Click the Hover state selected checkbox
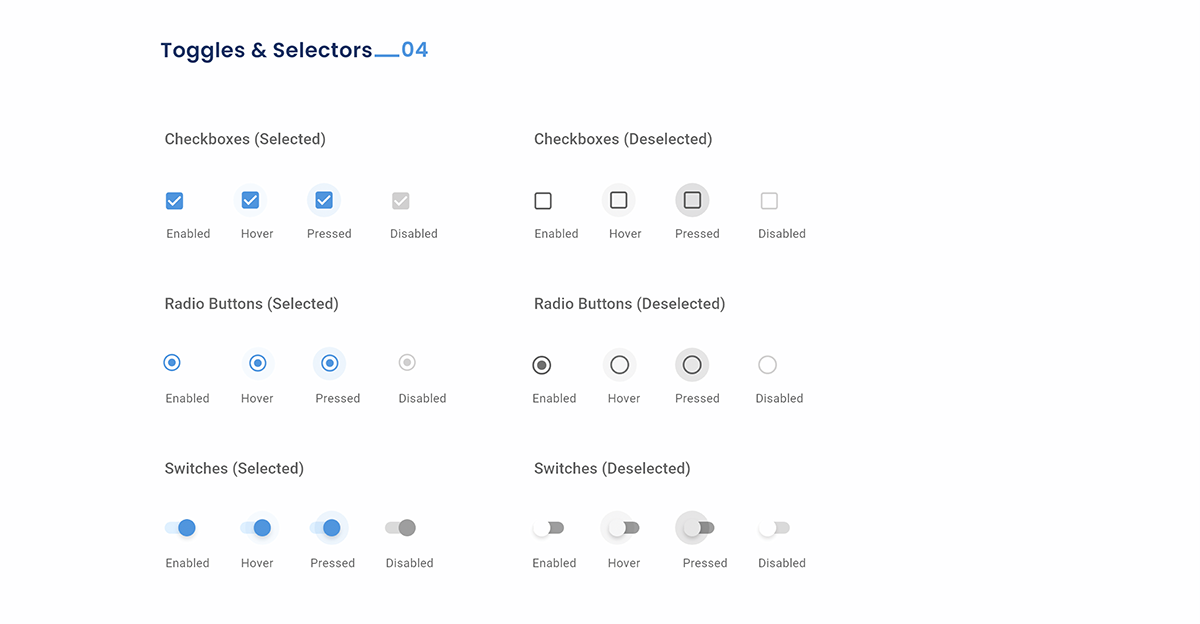This screenshot has width=1200, height=624. coord(250,201)
